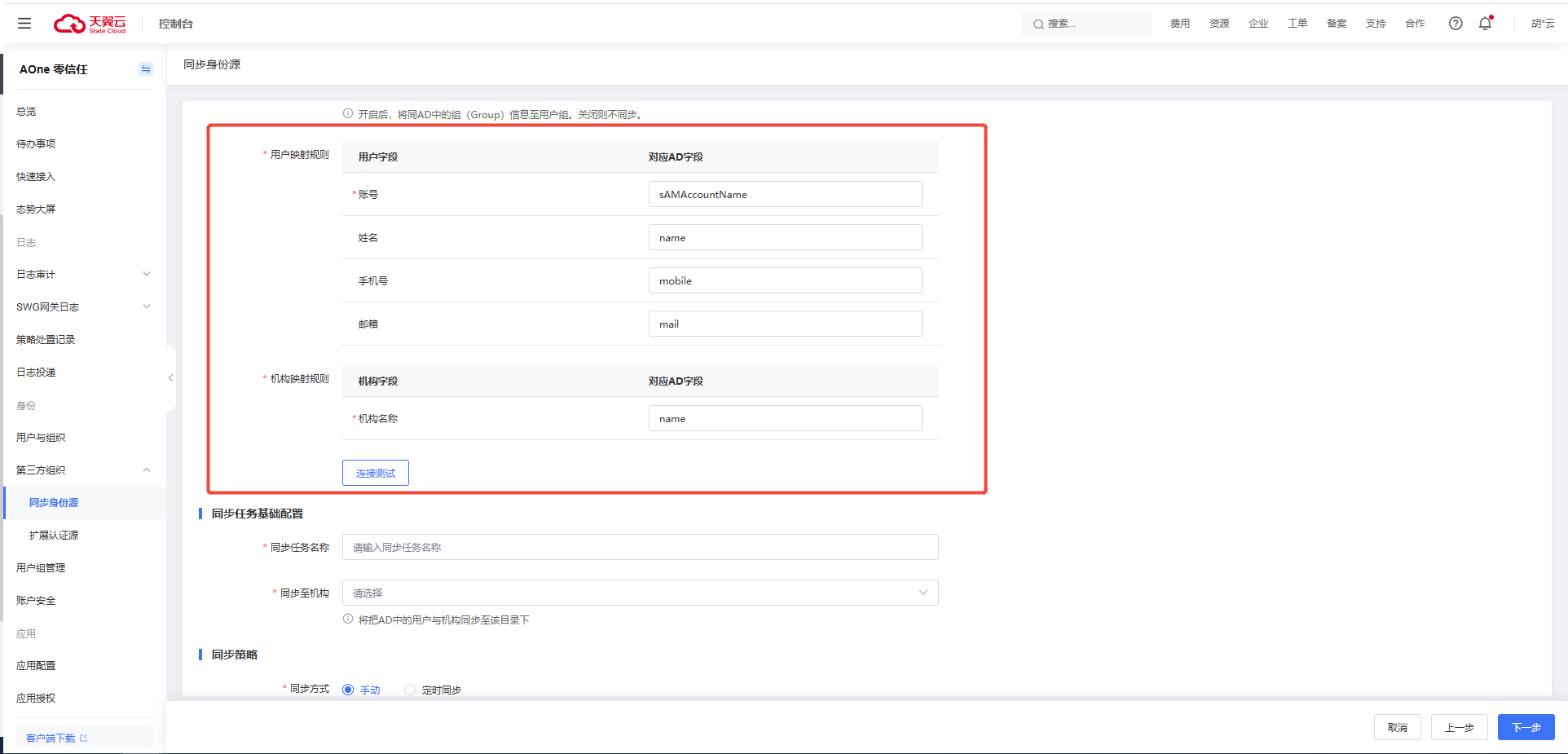
Task: Go to 扩展认证源 in the sidebar
Action: (x=54, y=536)
